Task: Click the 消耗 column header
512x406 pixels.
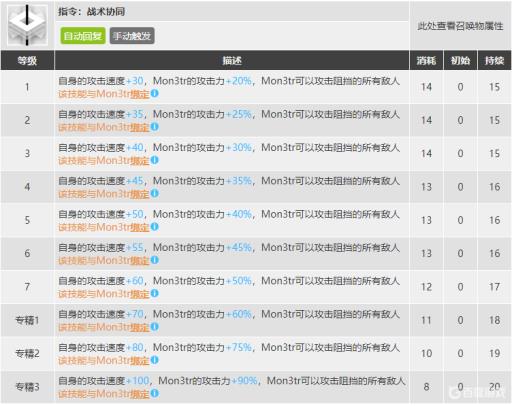Action: coord(426,60)
